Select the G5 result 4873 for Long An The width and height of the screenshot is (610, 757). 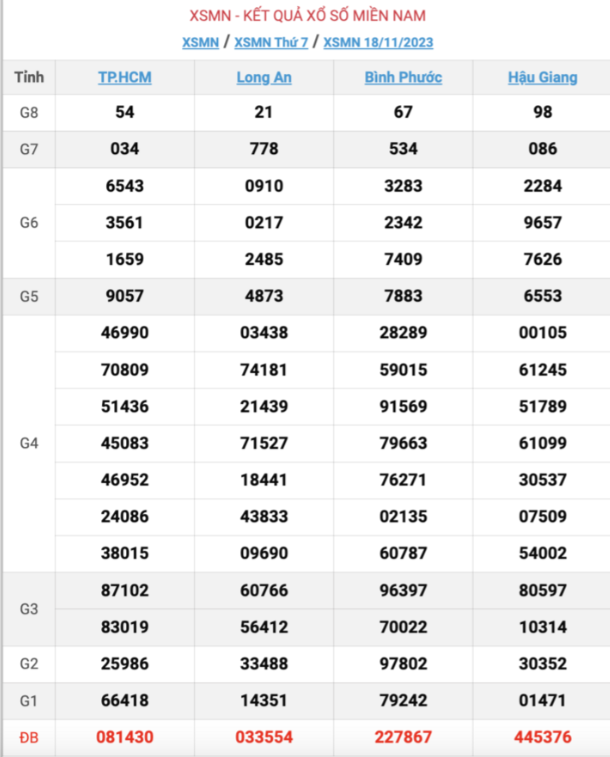[x=264, y=296]
